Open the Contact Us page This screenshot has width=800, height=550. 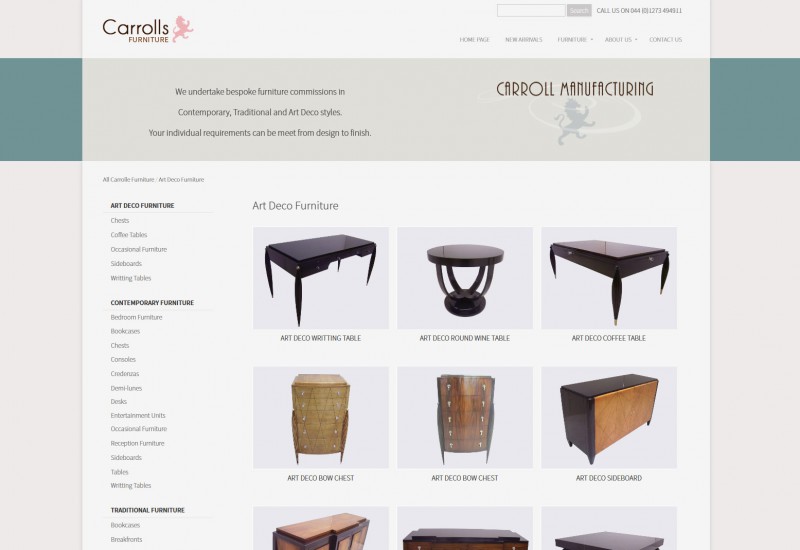[x=665, y=39]
